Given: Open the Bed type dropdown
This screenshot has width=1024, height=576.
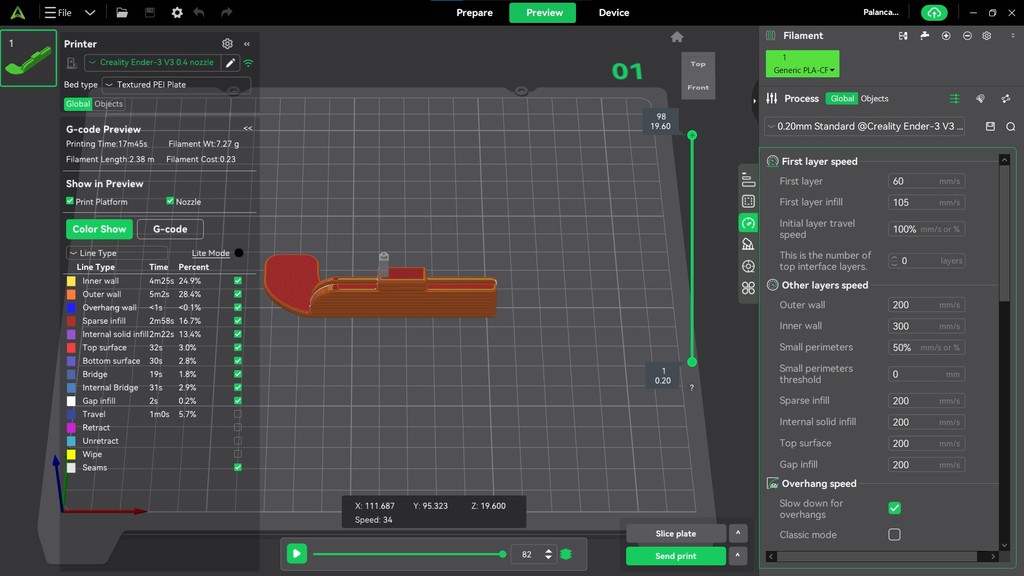Looking at the screenshot, I should 175,85.
